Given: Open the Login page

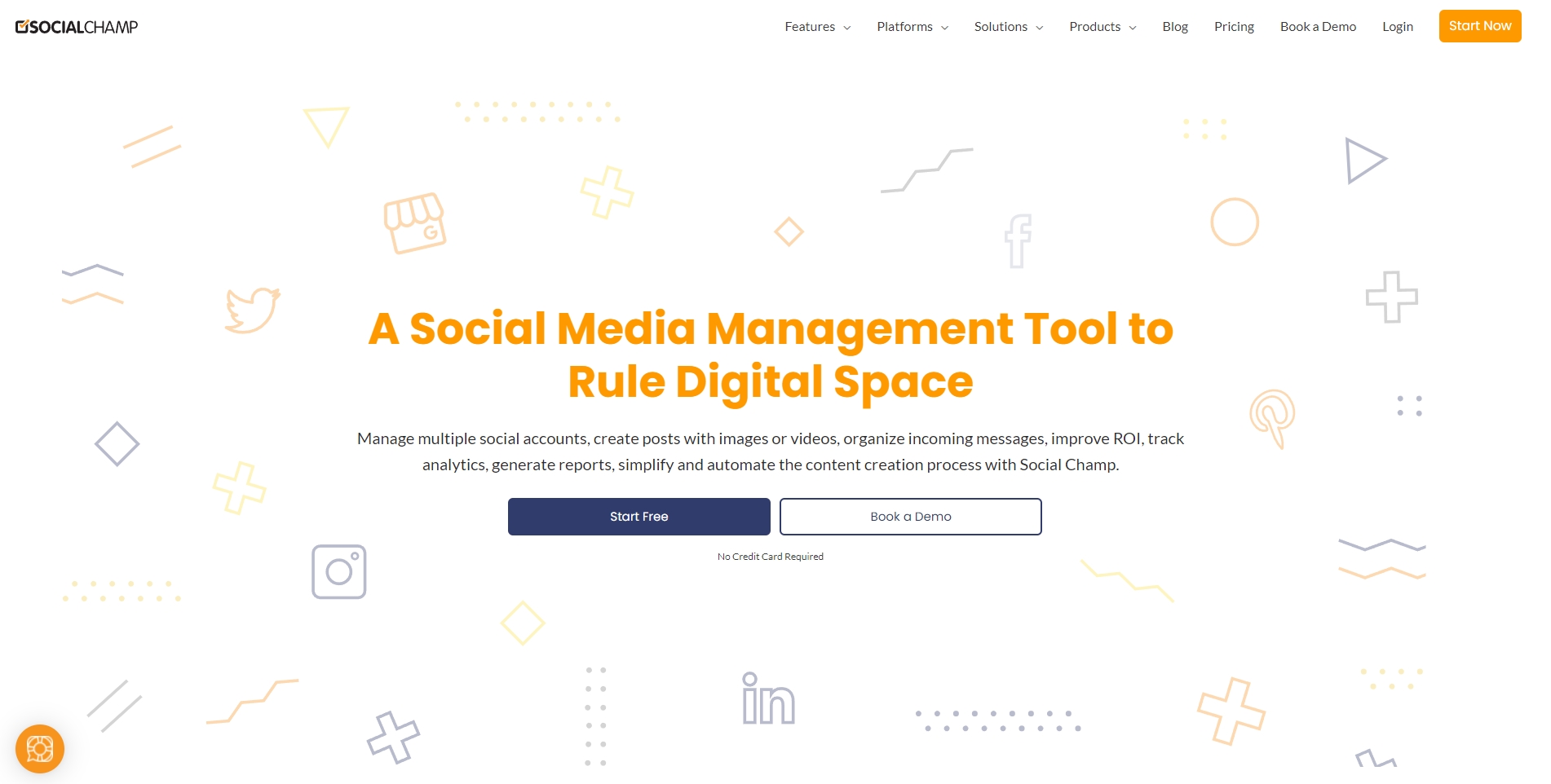Looking at the screenshot, I should pos(1398,27).
